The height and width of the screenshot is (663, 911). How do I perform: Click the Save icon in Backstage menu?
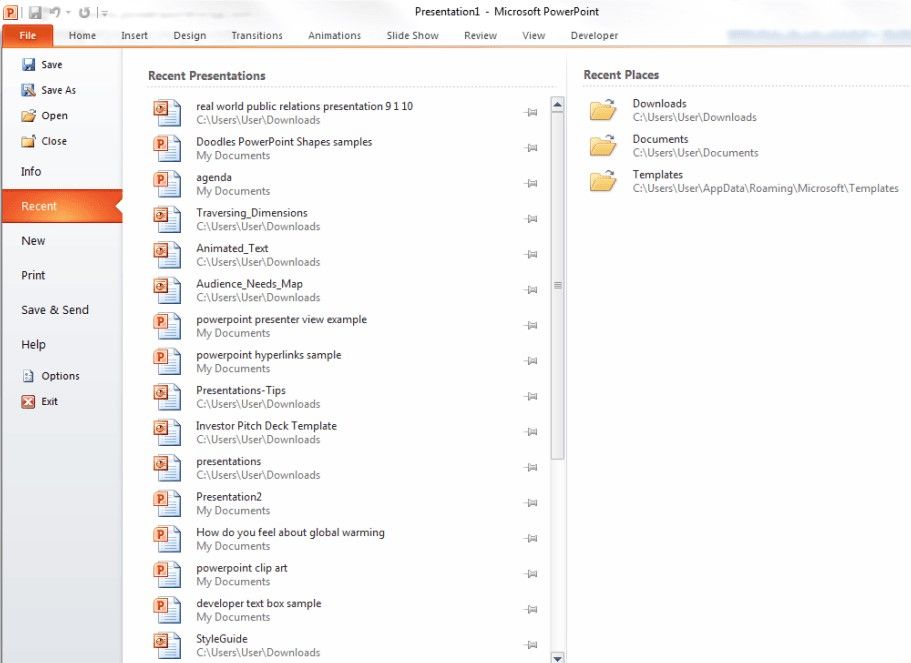coord(28,64)
